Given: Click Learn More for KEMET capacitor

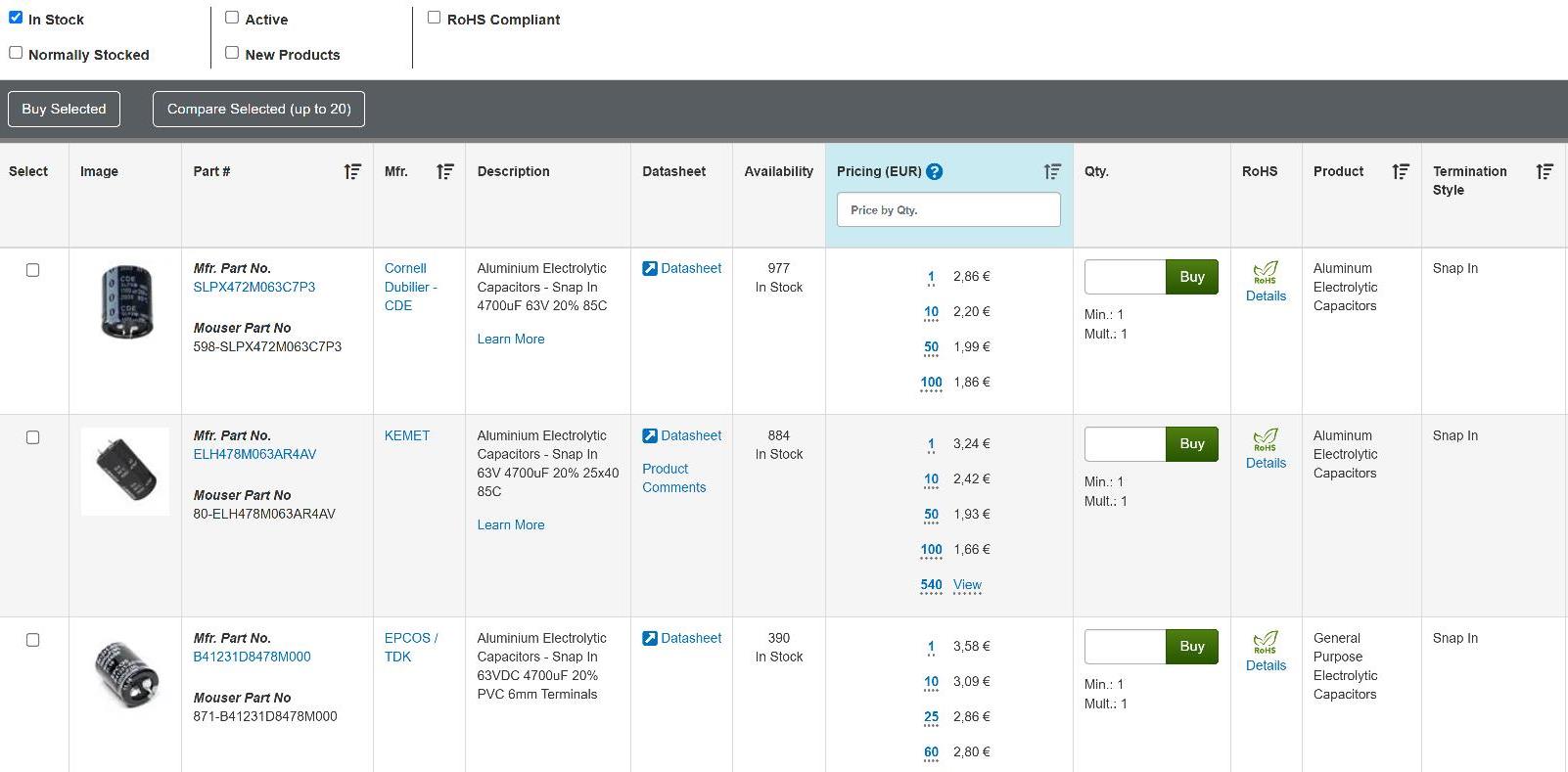Looking at the screenshot, I should point(511,524).
